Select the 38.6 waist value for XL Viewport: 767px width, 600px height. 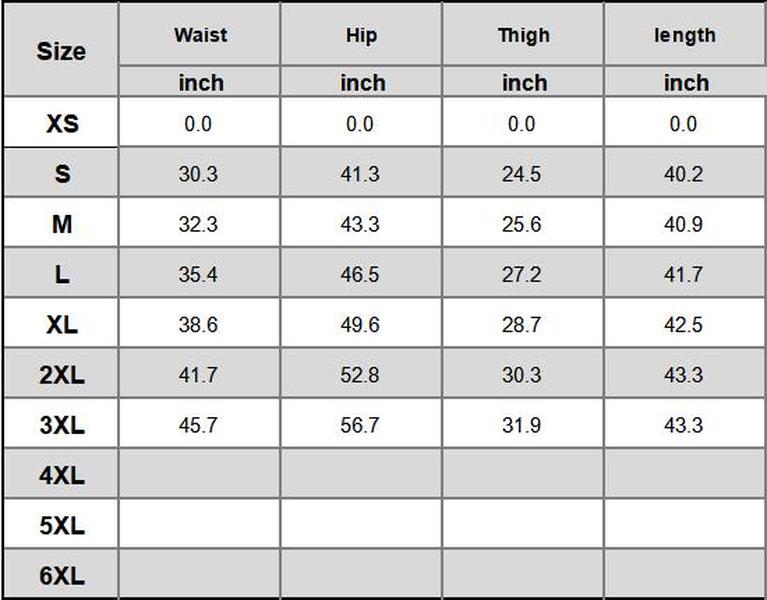pyautogui.click(x=198, y=325)
